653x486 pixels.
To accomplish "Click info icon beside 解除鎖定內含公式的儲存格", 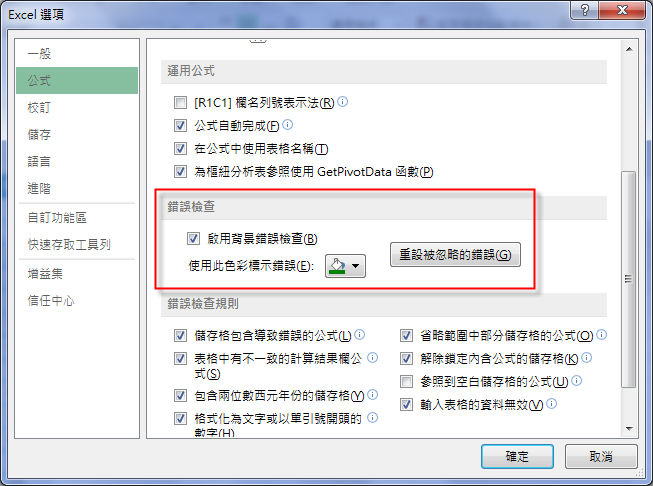I will (586, 357).
